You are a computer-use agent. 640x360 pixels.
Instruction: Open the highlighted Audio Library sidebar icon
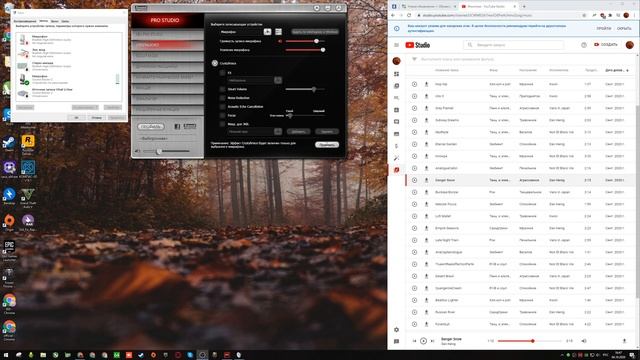click(396, 170)
